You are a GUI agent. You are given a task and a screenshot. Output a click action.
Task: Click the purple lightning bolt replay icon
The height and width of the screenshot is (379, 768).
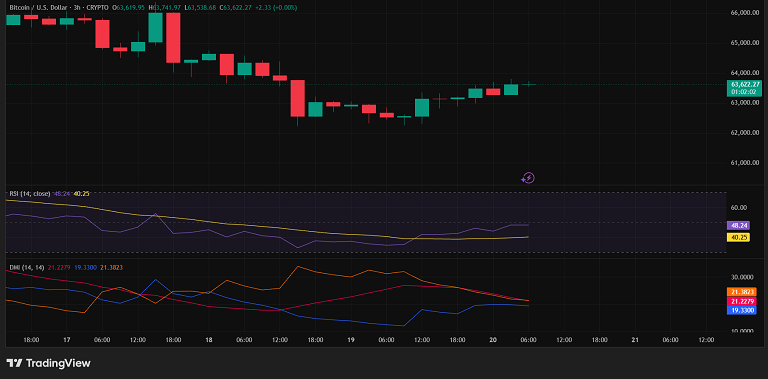[x=528, y=178]
